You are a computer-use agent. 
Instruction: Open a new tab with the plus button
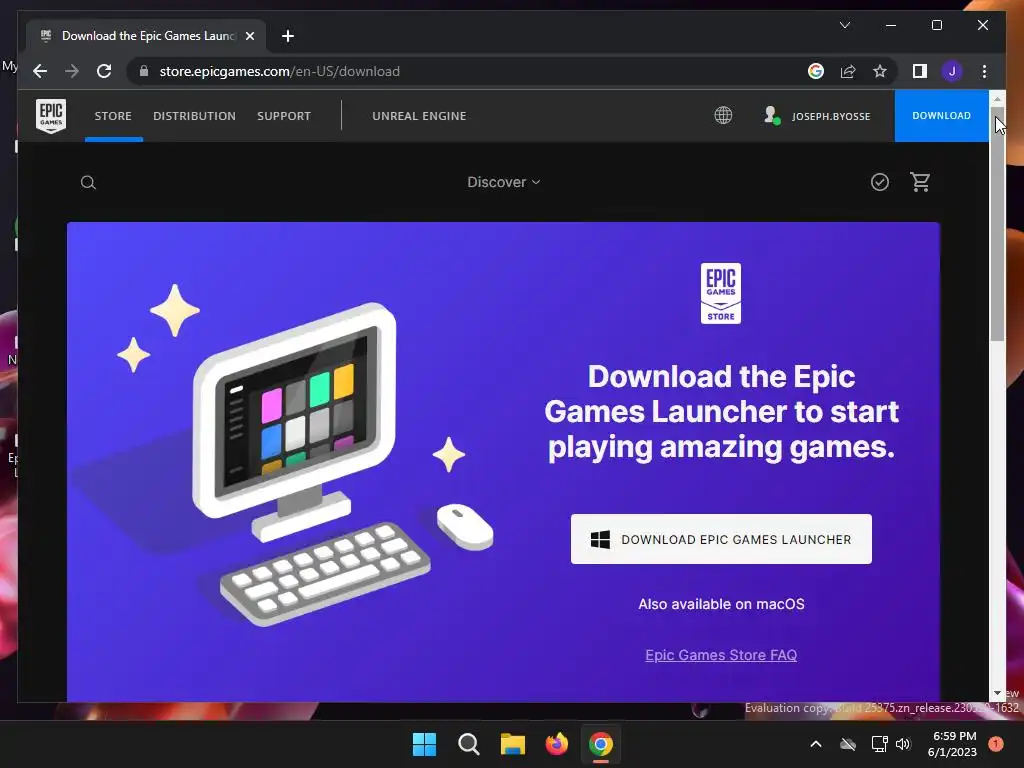point(288,36)
